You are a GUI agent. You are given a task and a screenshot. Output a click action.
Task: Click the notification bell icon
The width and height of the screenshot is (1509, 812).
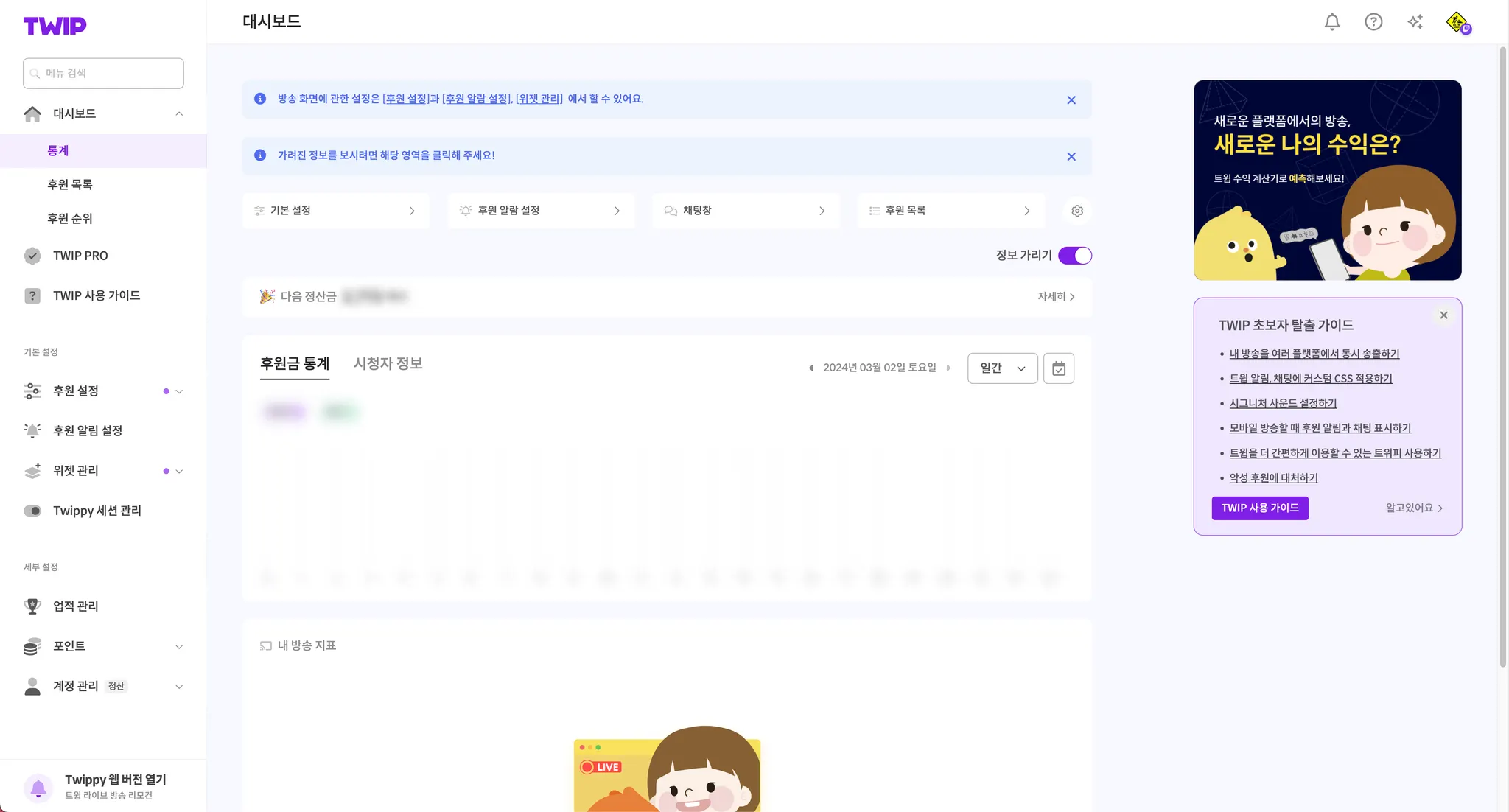point(1332,22)
